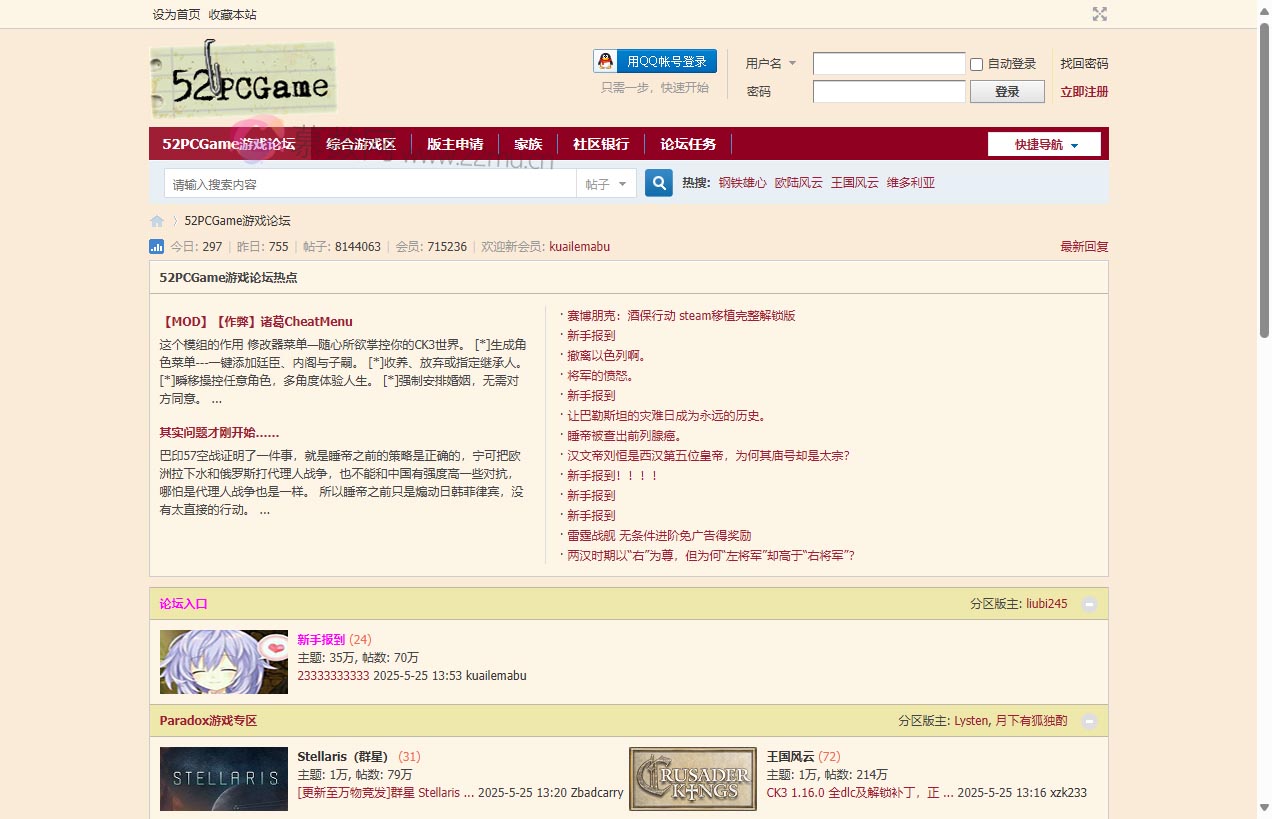Viewport: 1272px width, 819px height.
Task: Click the magnifying glass search icon
Action: (x=658, y=183)
